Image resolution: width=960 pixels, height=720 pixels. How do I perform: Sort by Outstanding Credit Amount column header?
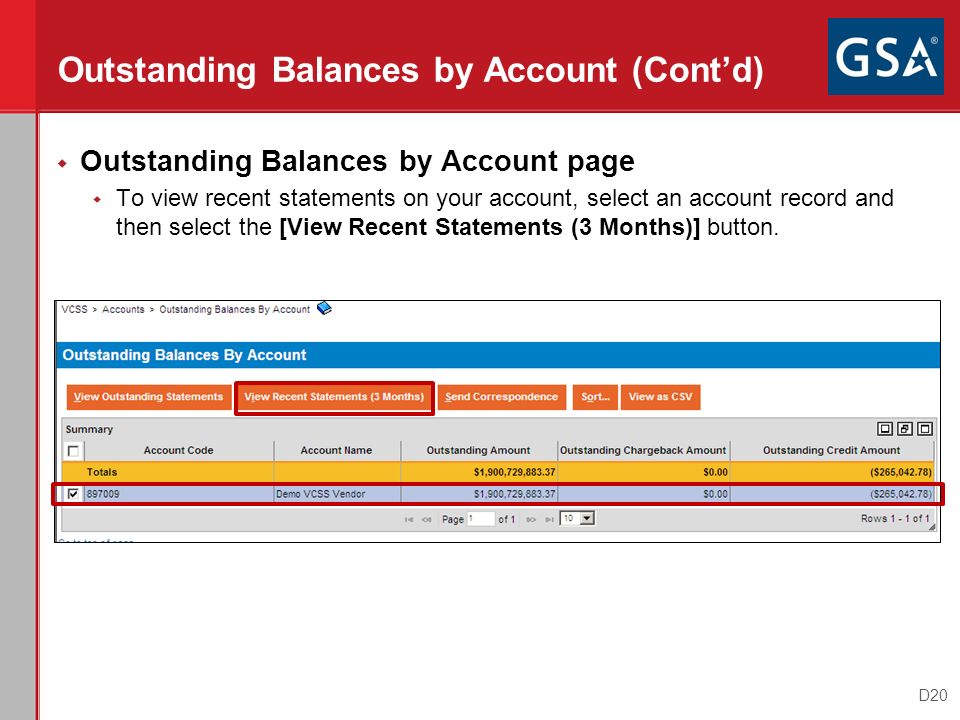coord(831,450)
